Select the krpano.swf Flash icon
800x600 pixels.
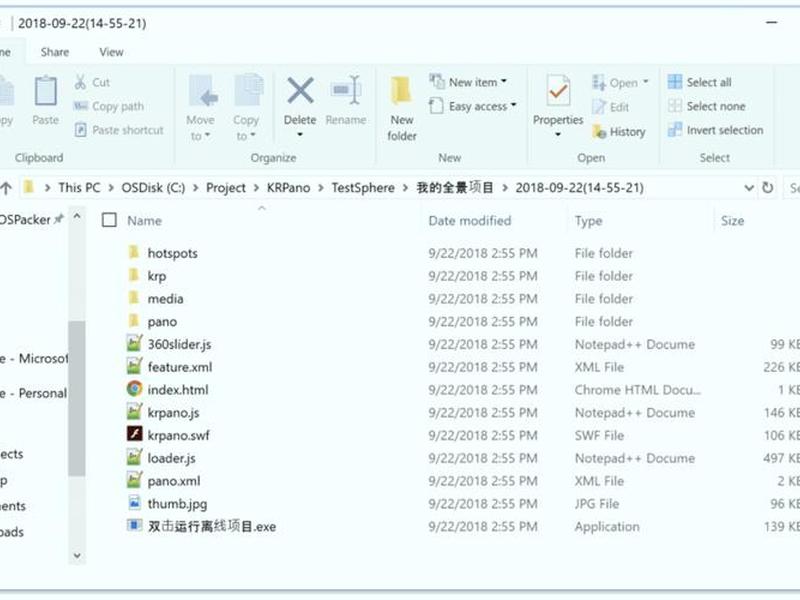pos(134,434)
